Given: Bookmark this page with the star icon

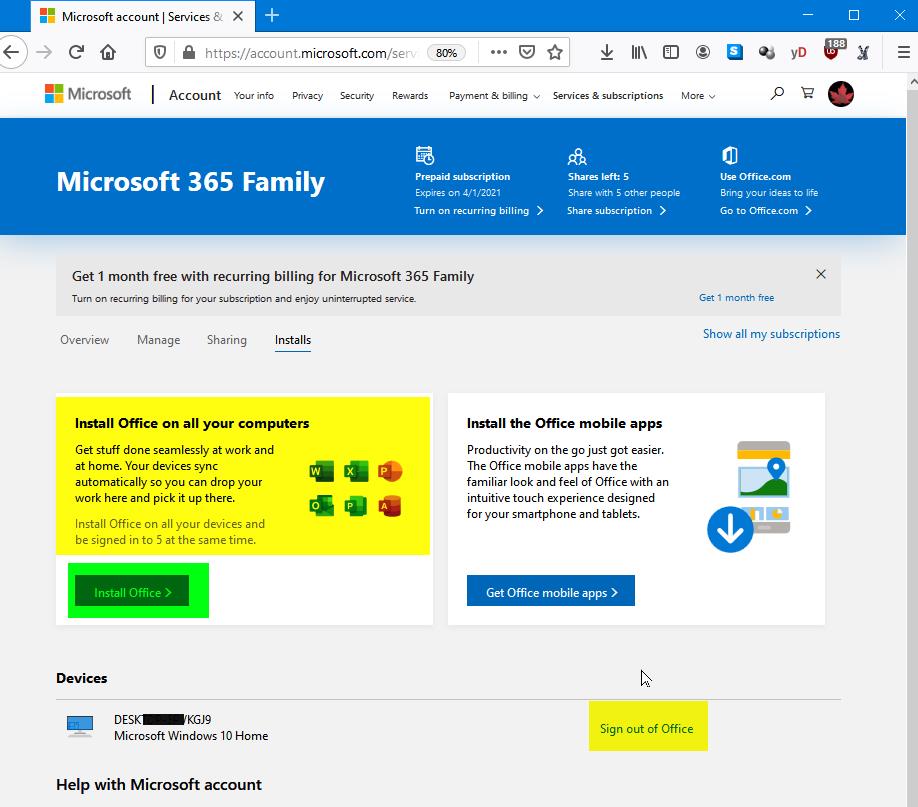Looking at the screenshot, I should coord(554,53).
